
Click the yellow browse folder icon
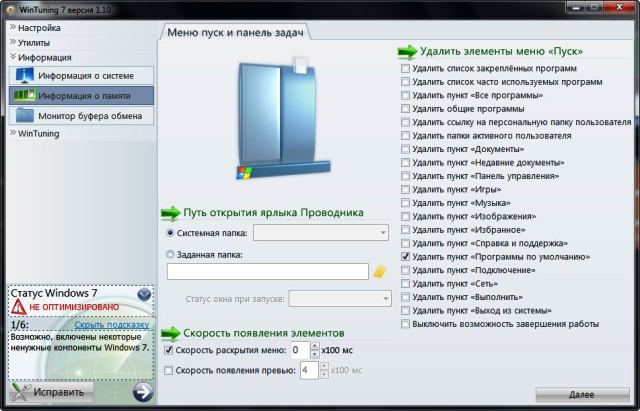pyautogui.click(x=380, y=272)
